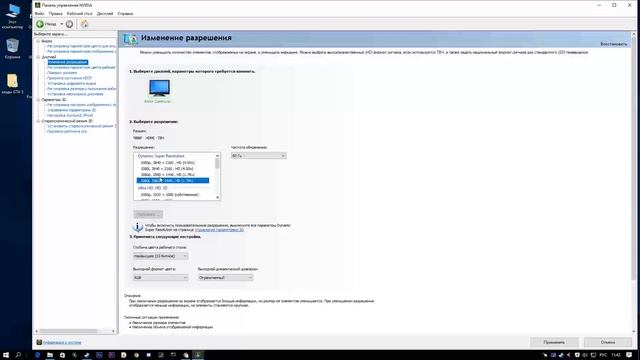
Task: Click the Отмена button
Action: tap(607, 342)
